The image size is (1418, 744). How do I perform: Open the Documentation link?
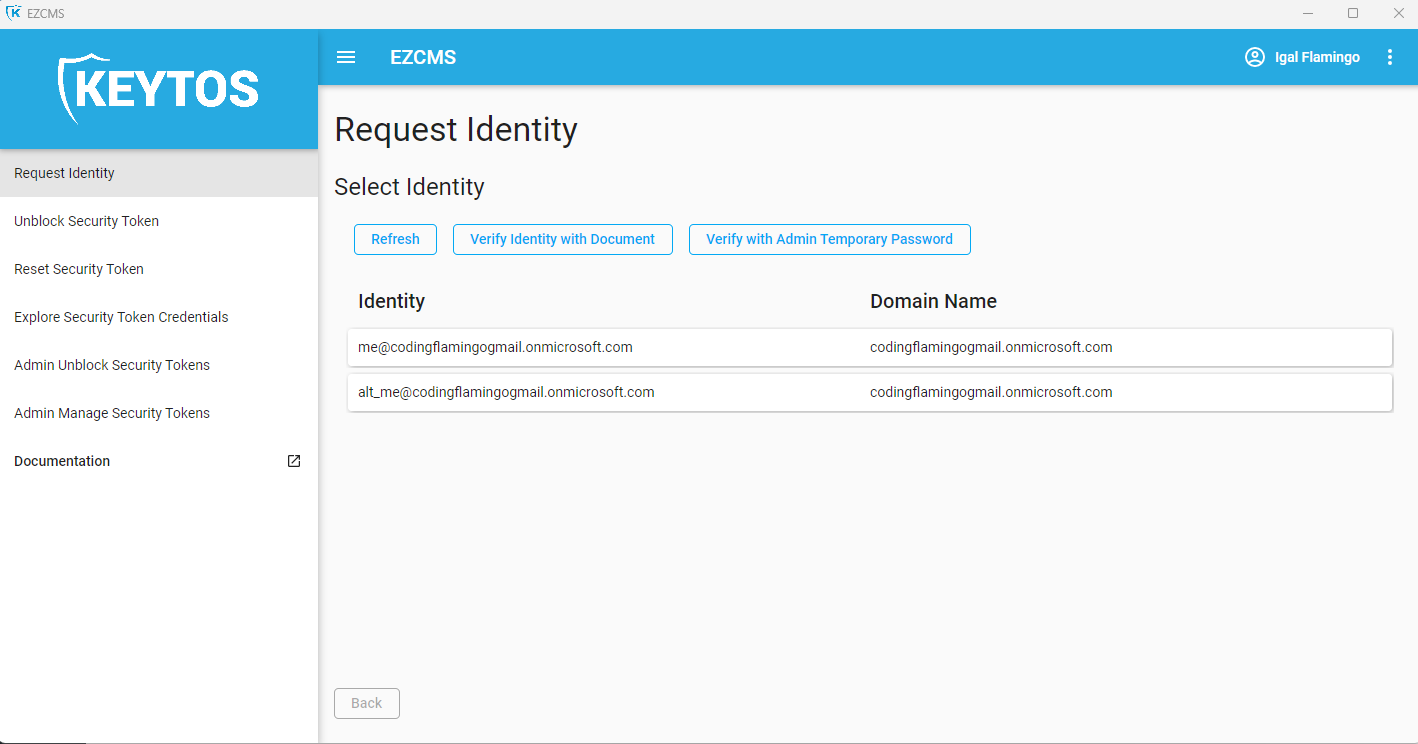tap(159, 461)
